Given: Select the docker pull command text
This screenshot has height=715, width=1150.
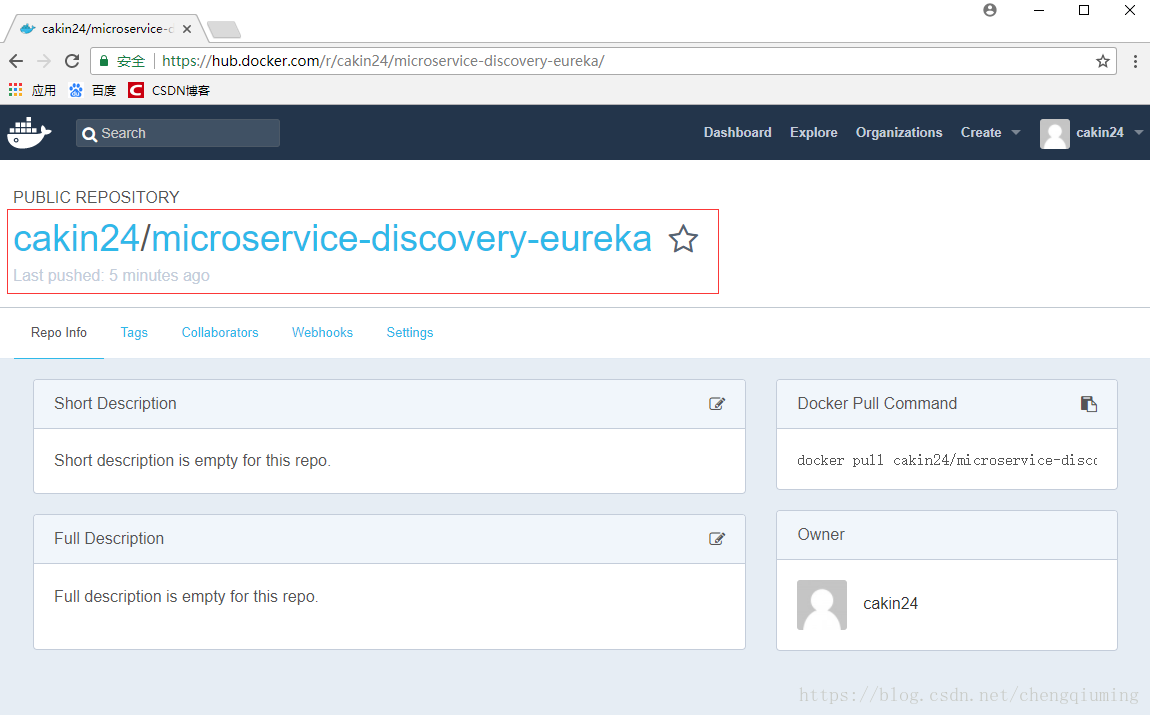Looking at the screenshot, I should point(947,461).
